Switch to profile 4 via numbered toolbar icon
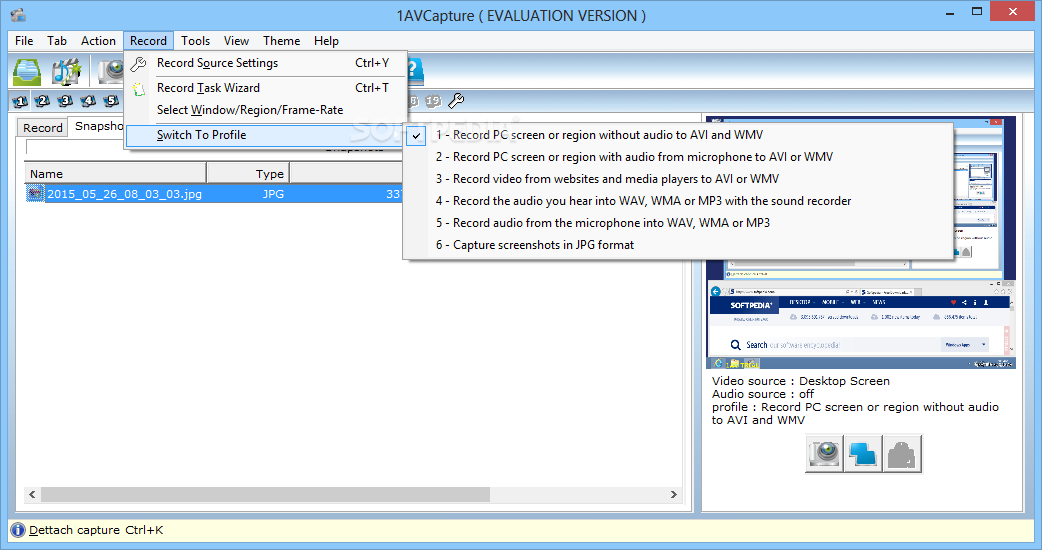1042x550 pixels. [88, 101]
